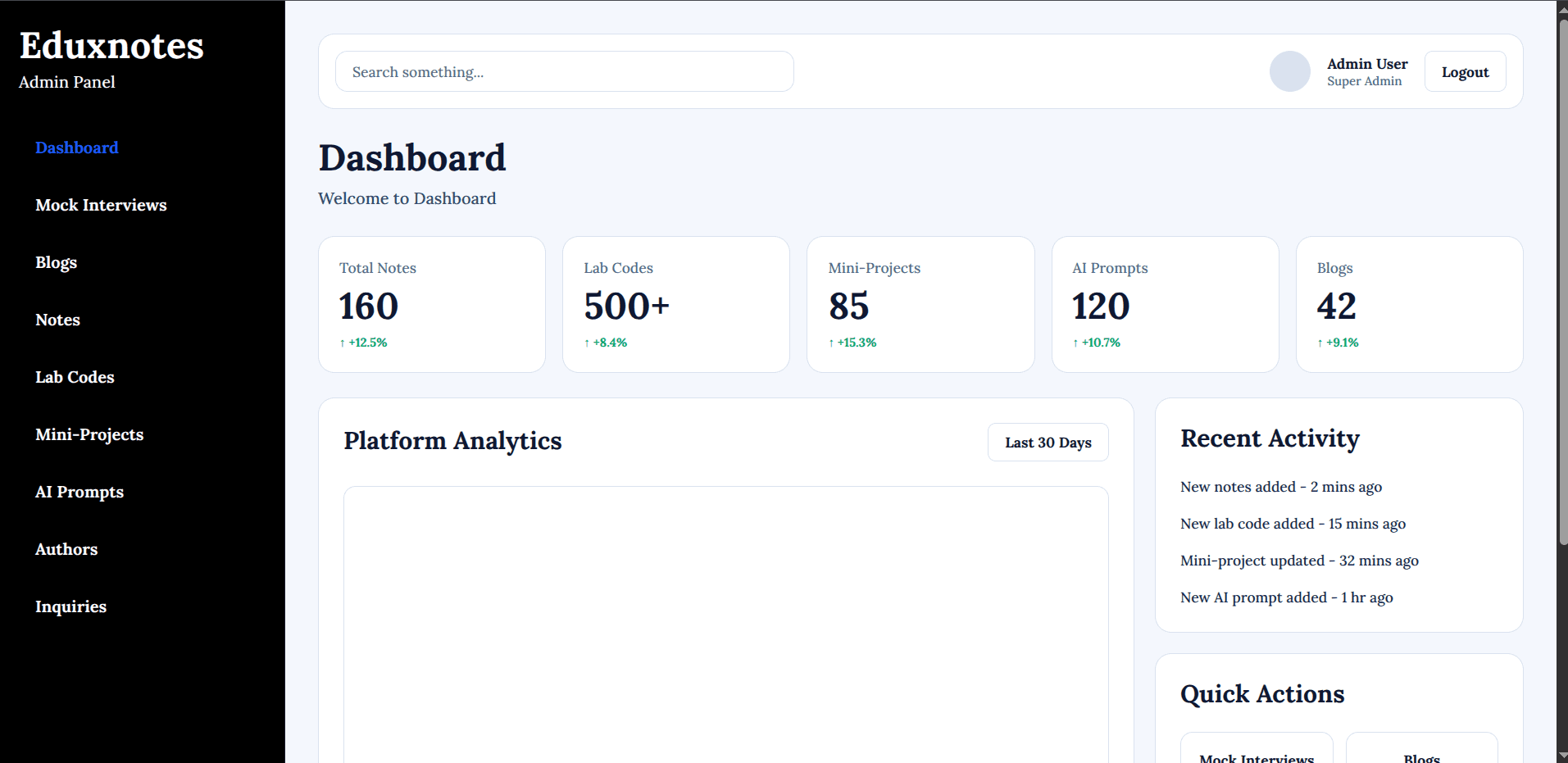Click Blogs quick action button
Image resolution: width=1568 pixels, height=763 pixels.
tap(1421, 750)
